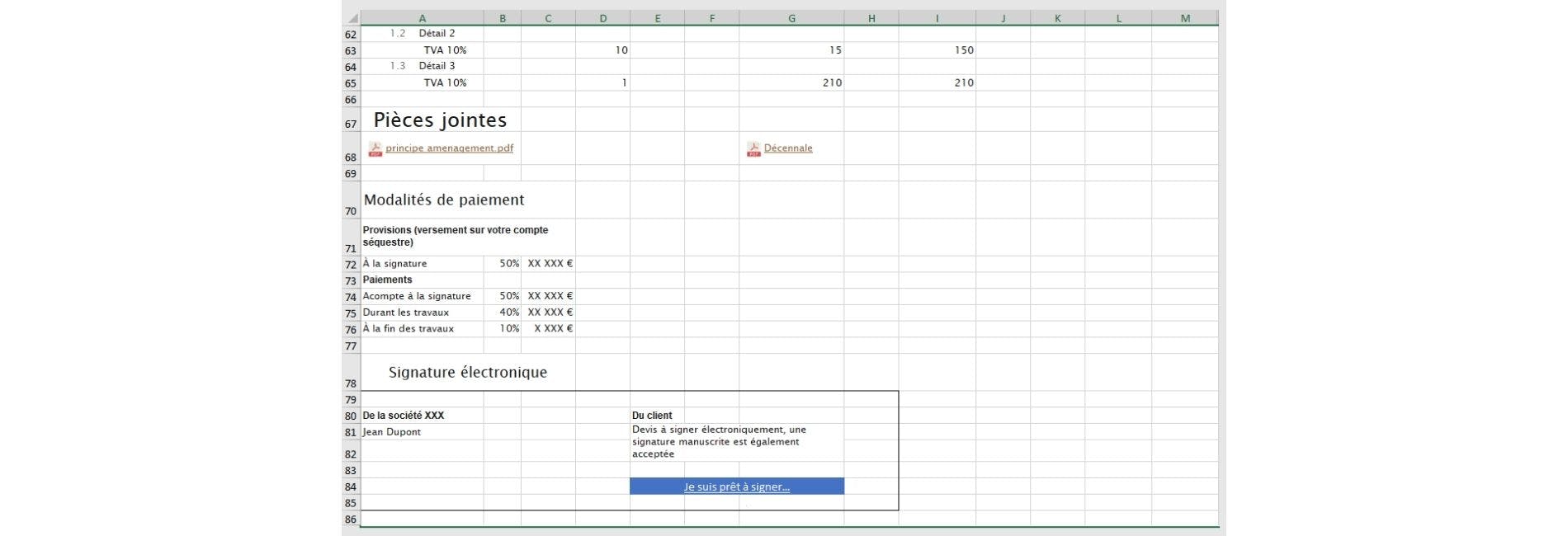Click the PDF icon beside Décennale
This screenshot has width=1568, height=536.
click(x=753, y=149)
